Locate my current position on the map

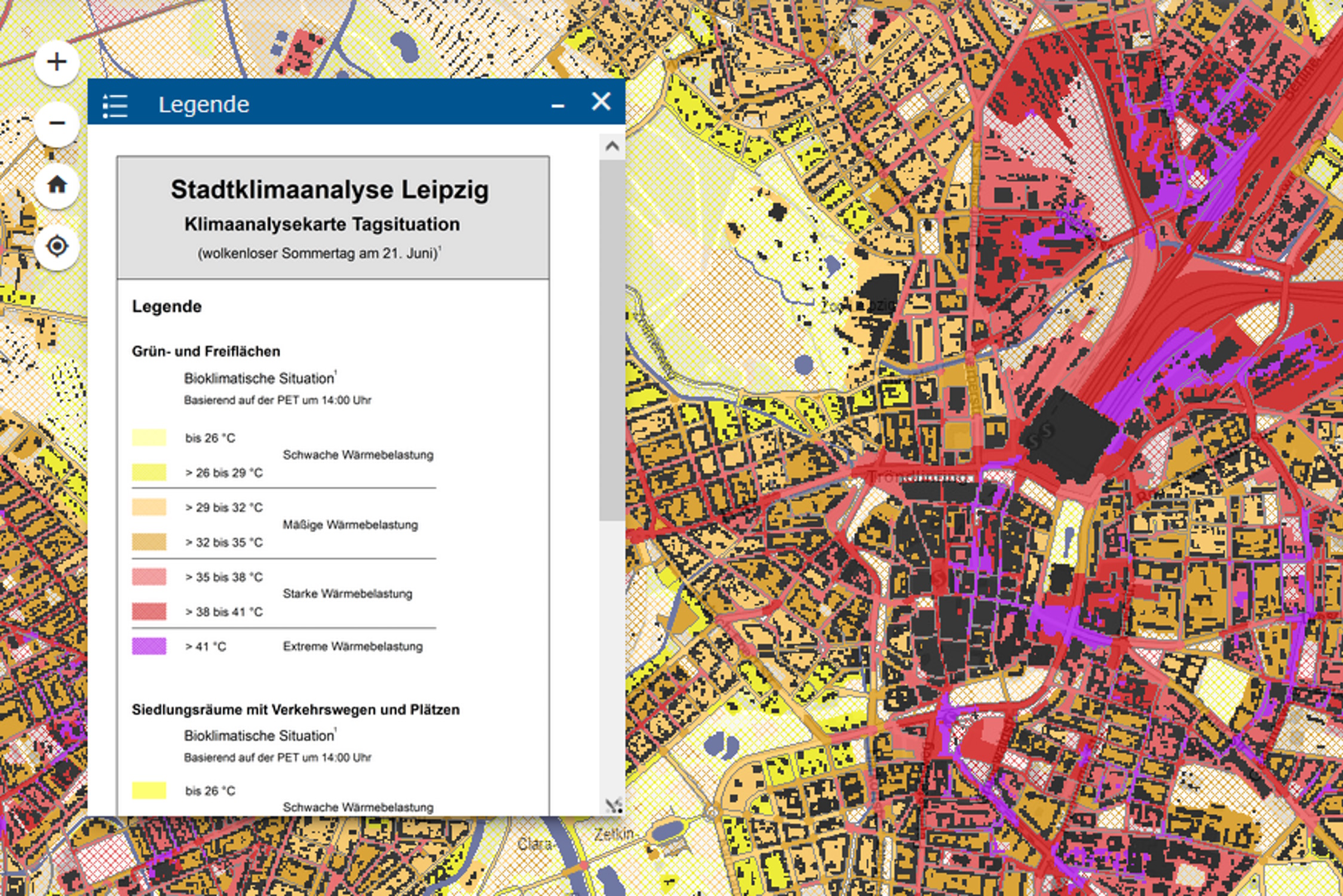pos(57,246)
